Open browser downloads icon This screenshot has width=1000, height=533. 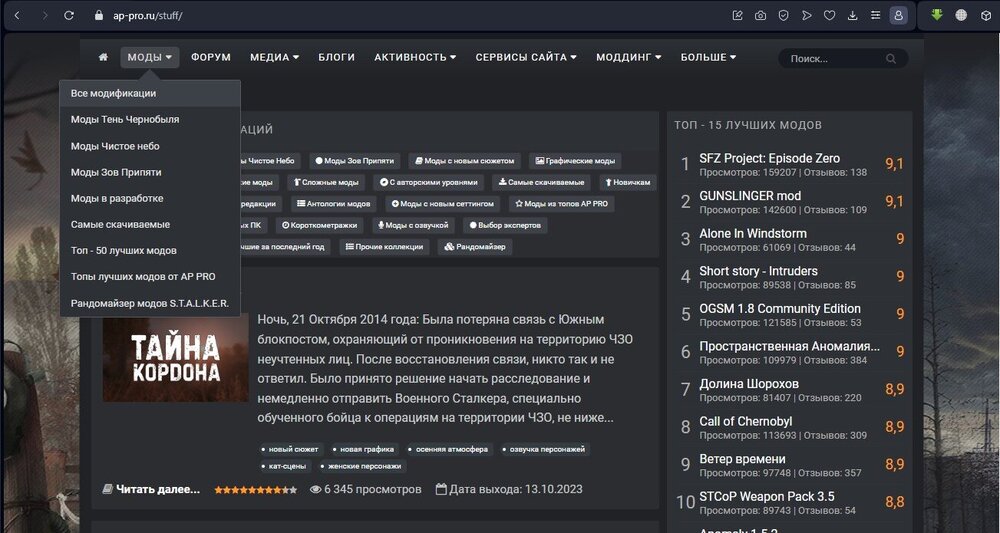click(853, 15)
